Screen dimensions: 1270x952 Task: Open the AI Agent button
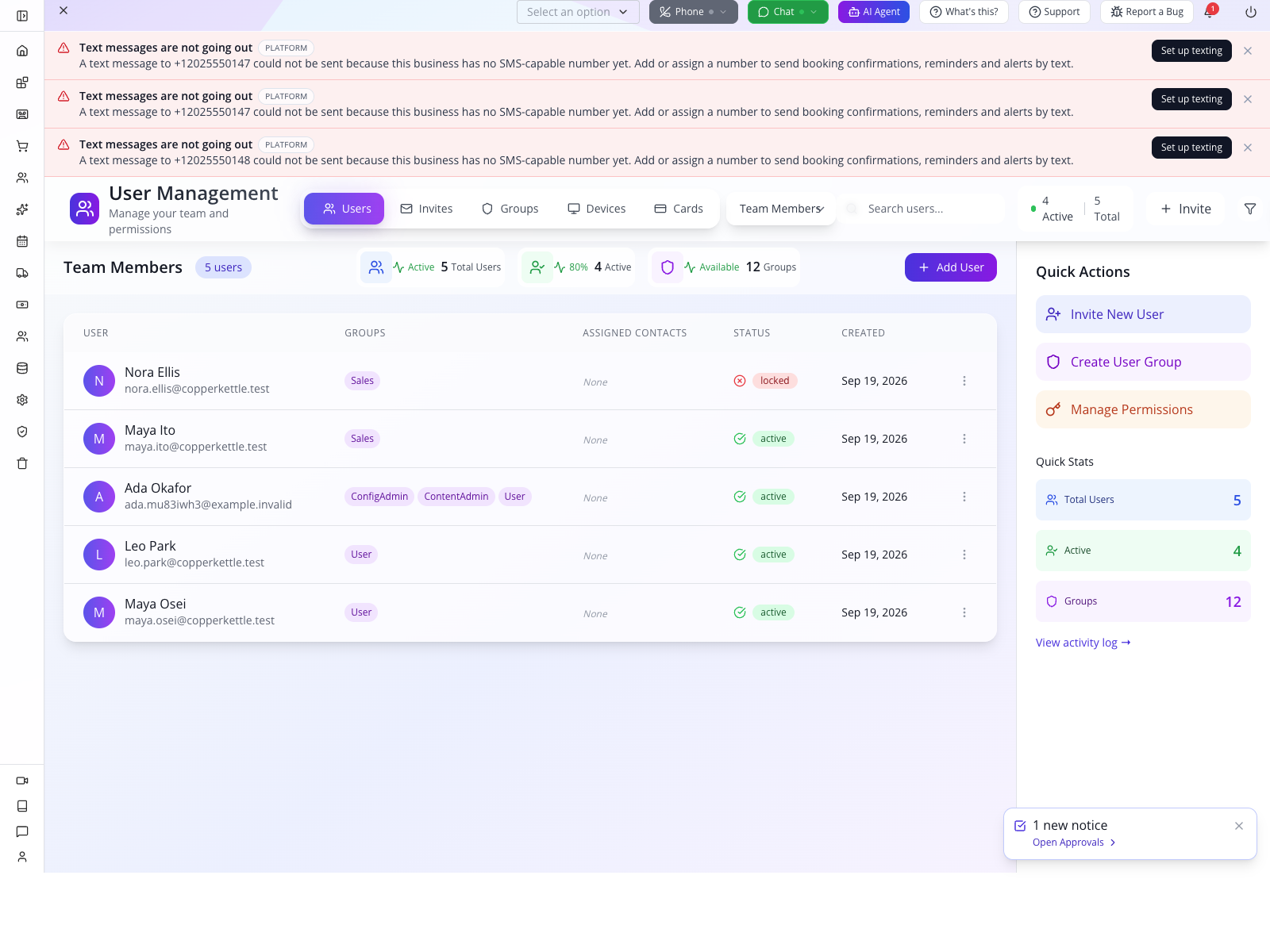[874, 12]
